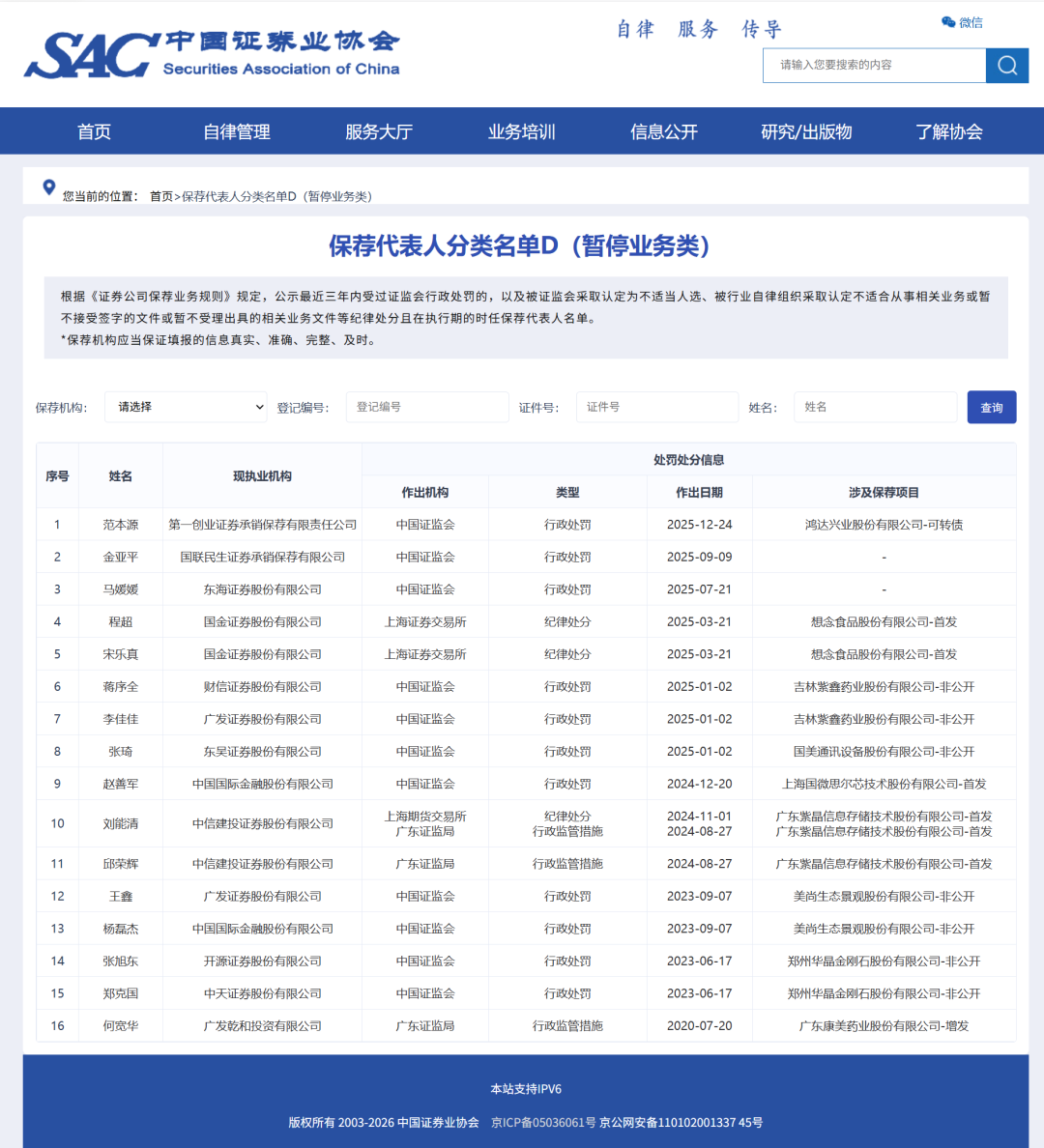Image resolution: width=1044 pixels, height=1148 pixels.
Task: Click 鸿达兴业股份有限公司-可转债 project cell
Action: tap(884, 525)
